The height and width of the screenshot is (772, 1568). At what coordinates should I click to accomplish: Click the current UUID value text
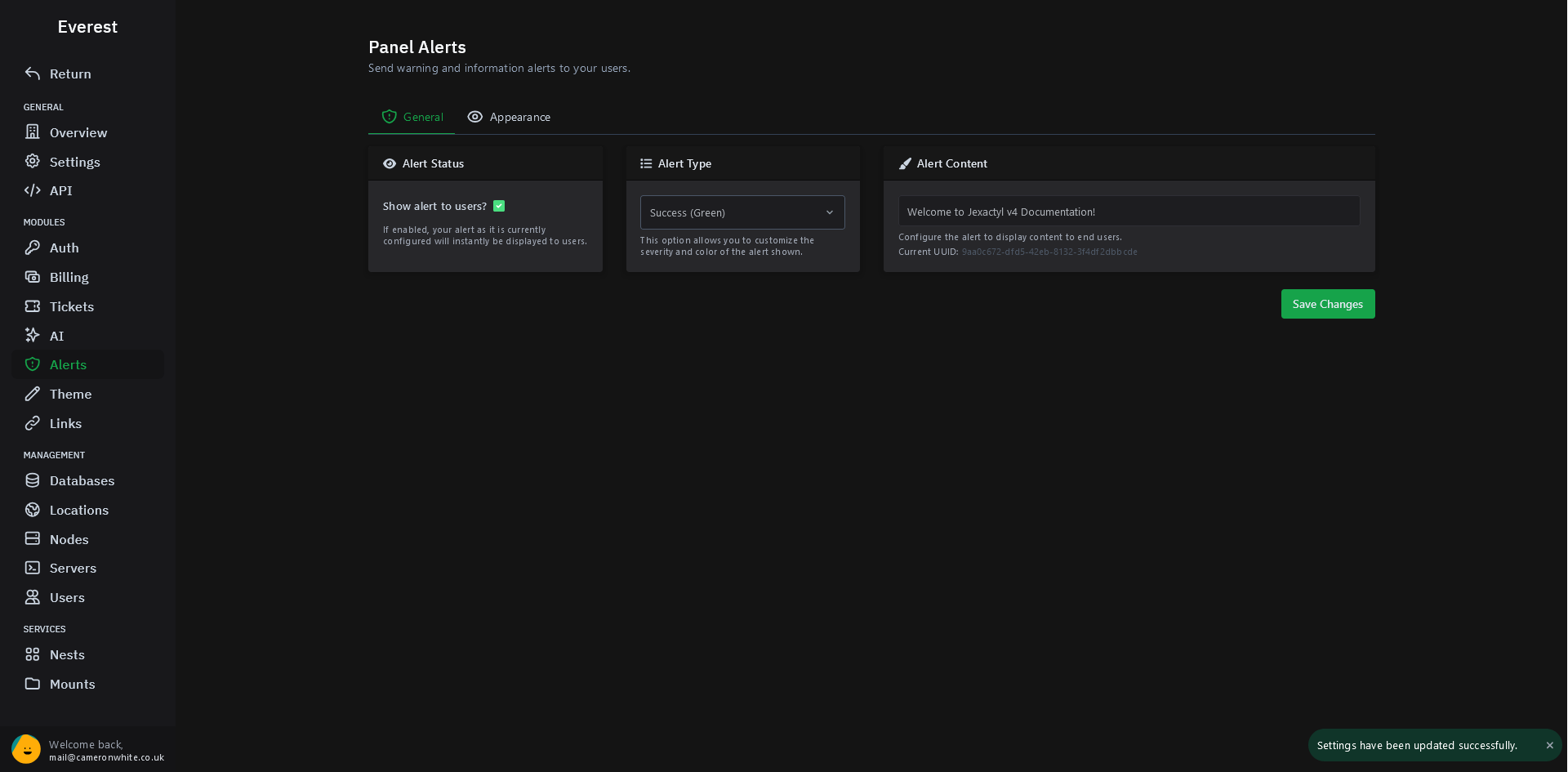coord(1049,252)
